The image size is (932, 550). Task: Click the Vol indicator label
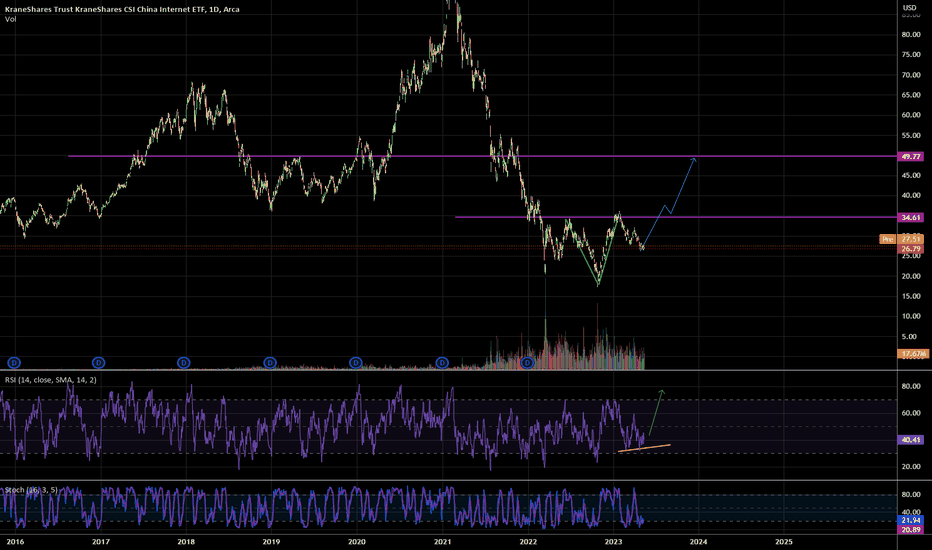tap(11, 20)
